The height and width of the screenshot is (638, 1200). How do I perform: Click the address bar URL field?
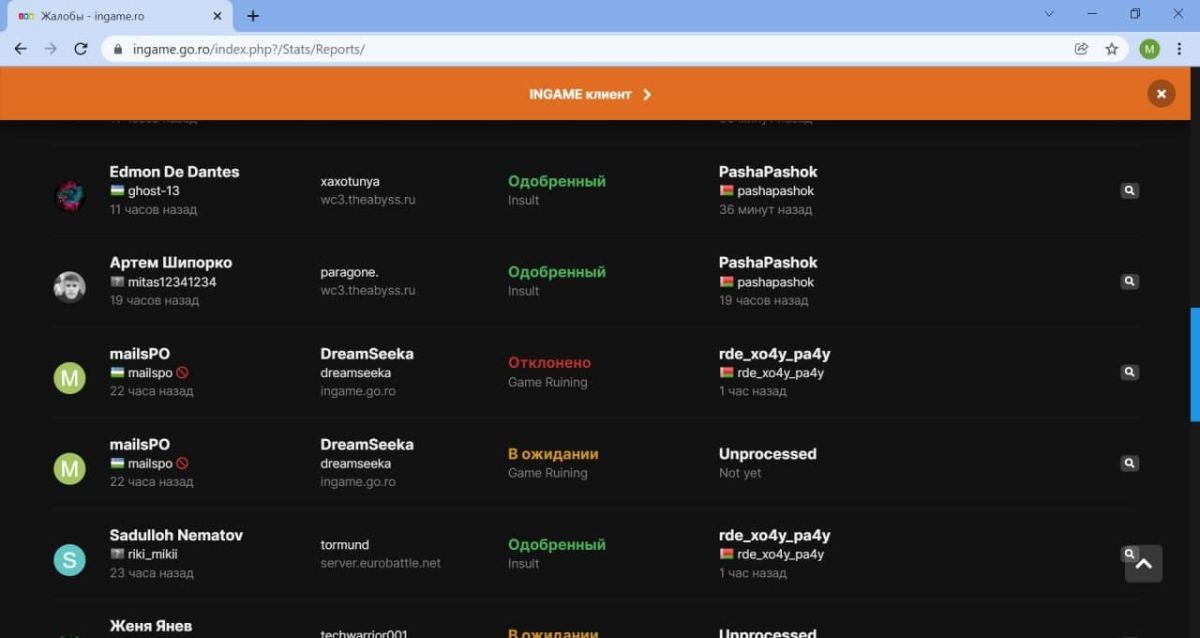[600, 49]
